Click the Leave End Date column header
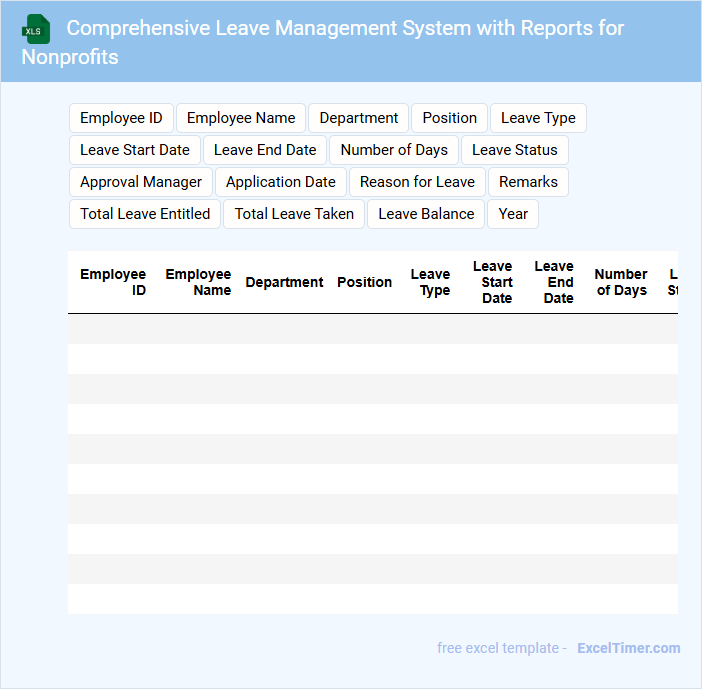Image resolution: width=702 pixels, height=689 pixels. (554, 282)
